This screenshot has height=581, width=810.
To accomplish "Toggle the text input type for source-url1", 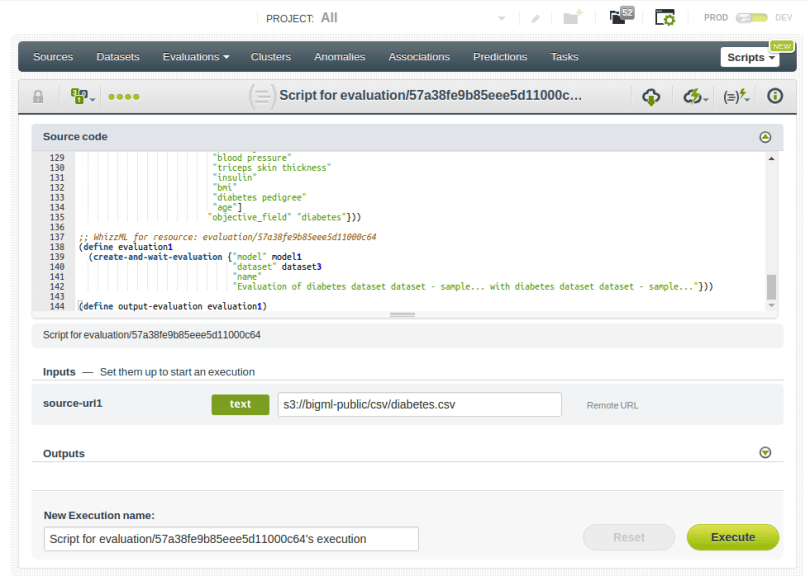I will 240,404.
